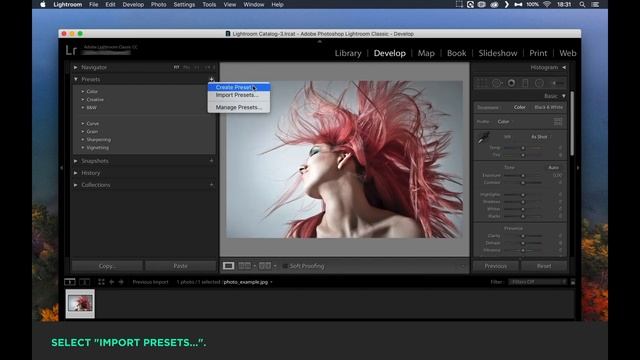Expand the Collections panel
Image resolution: width=640 pixels, height=360 pixels.
pyautogui.click(x=76, y=185)
